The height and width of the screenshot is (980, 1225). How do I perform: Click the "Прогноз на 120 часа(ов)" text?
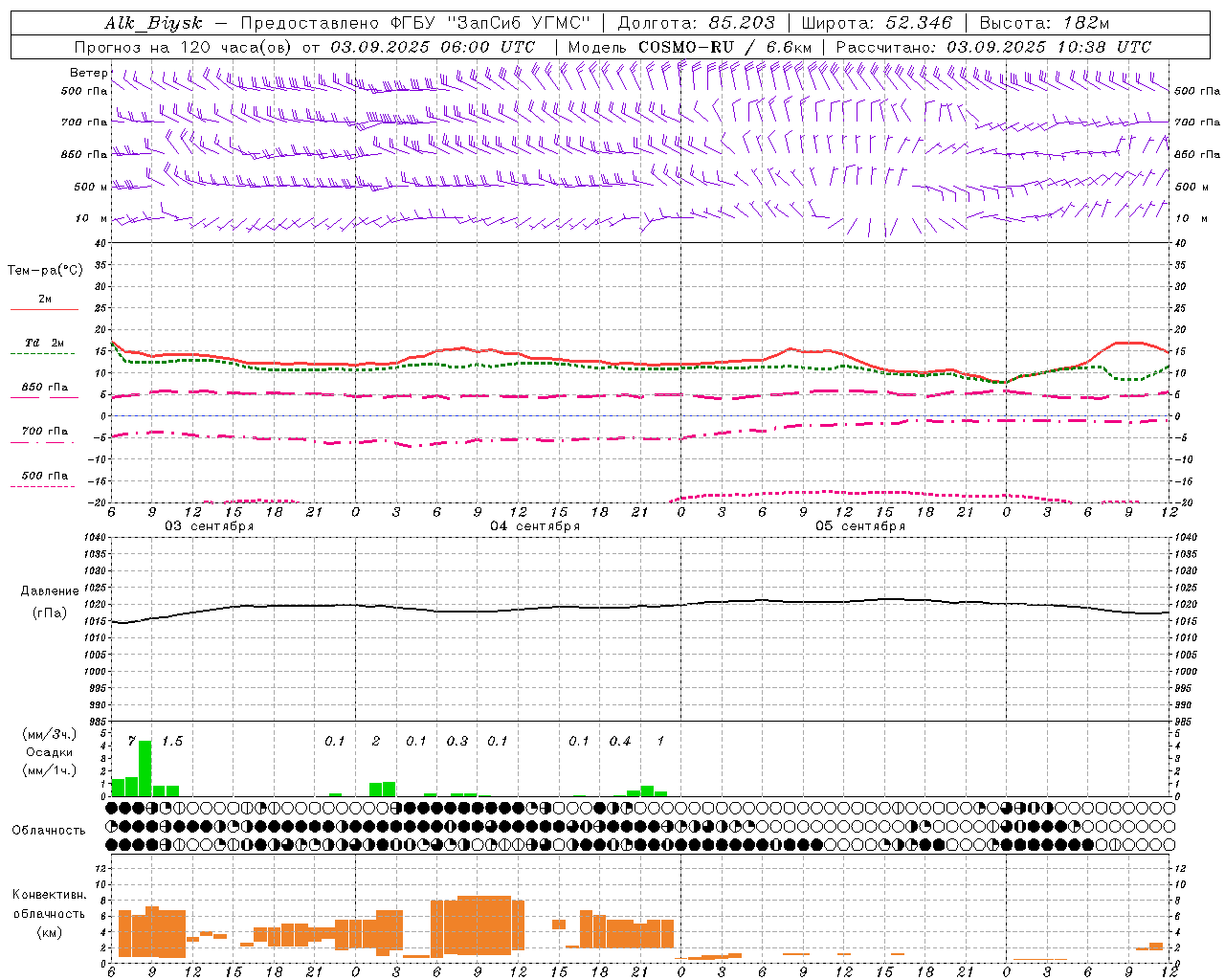tap(185, 47)
